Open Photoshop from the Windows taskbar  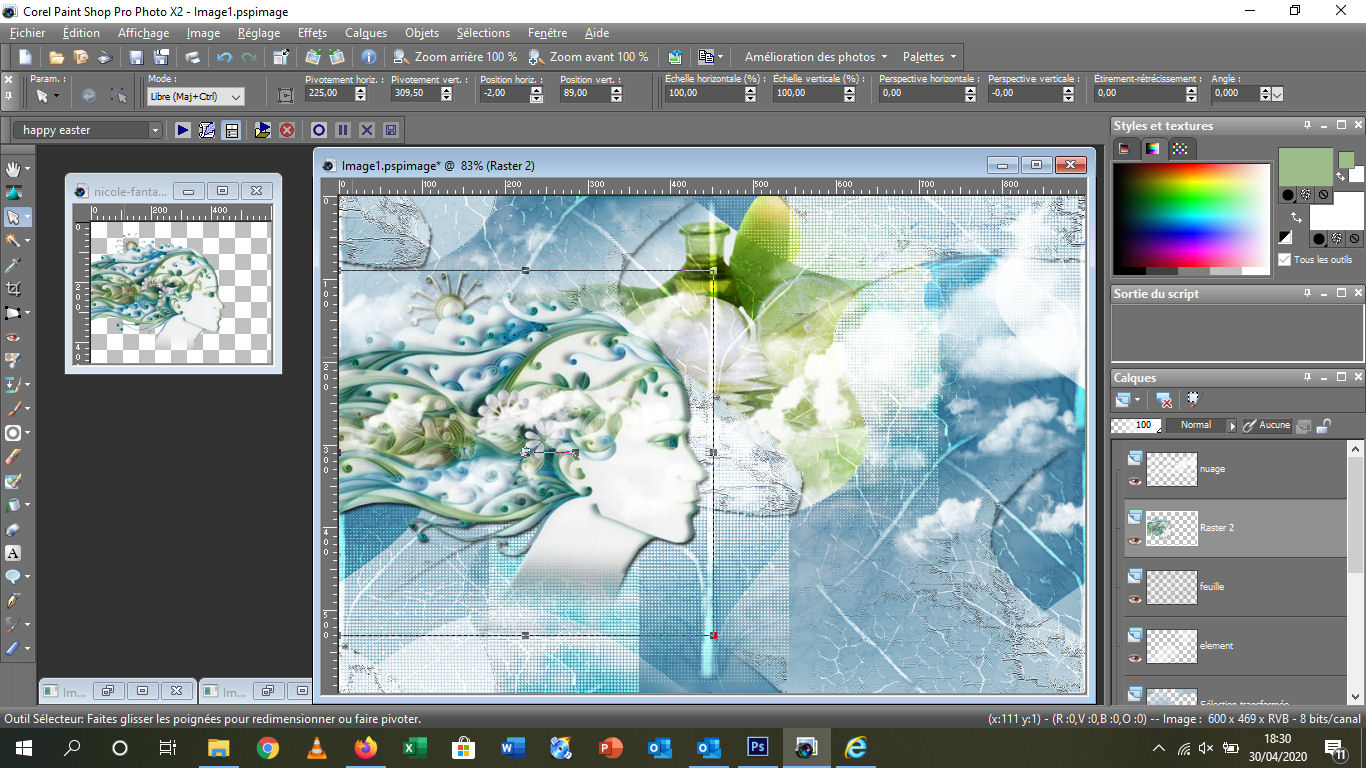(x=757, y=748)
